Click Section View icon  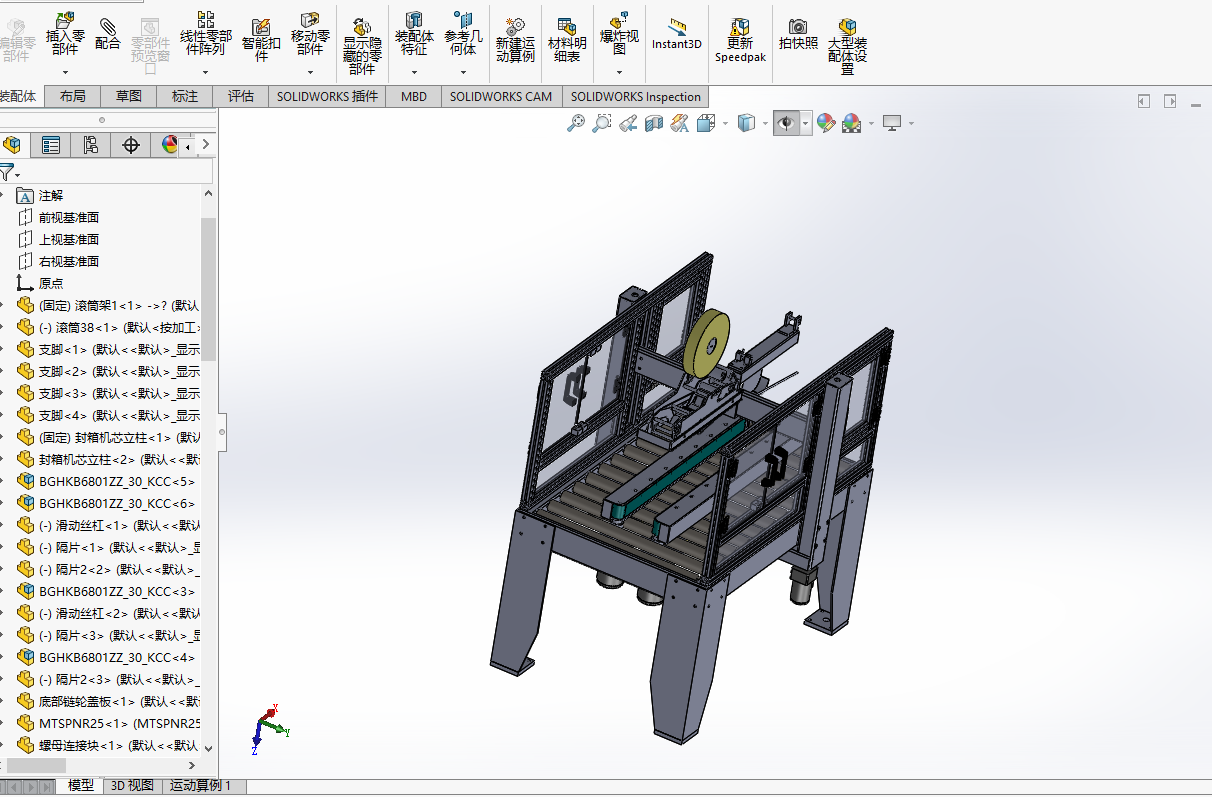(654, 123)
